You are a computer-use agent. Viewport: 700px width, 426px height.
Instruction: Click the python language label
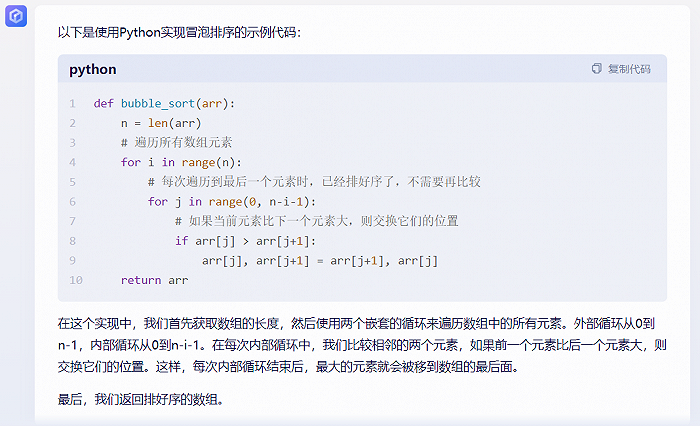(x=93, y=69)
